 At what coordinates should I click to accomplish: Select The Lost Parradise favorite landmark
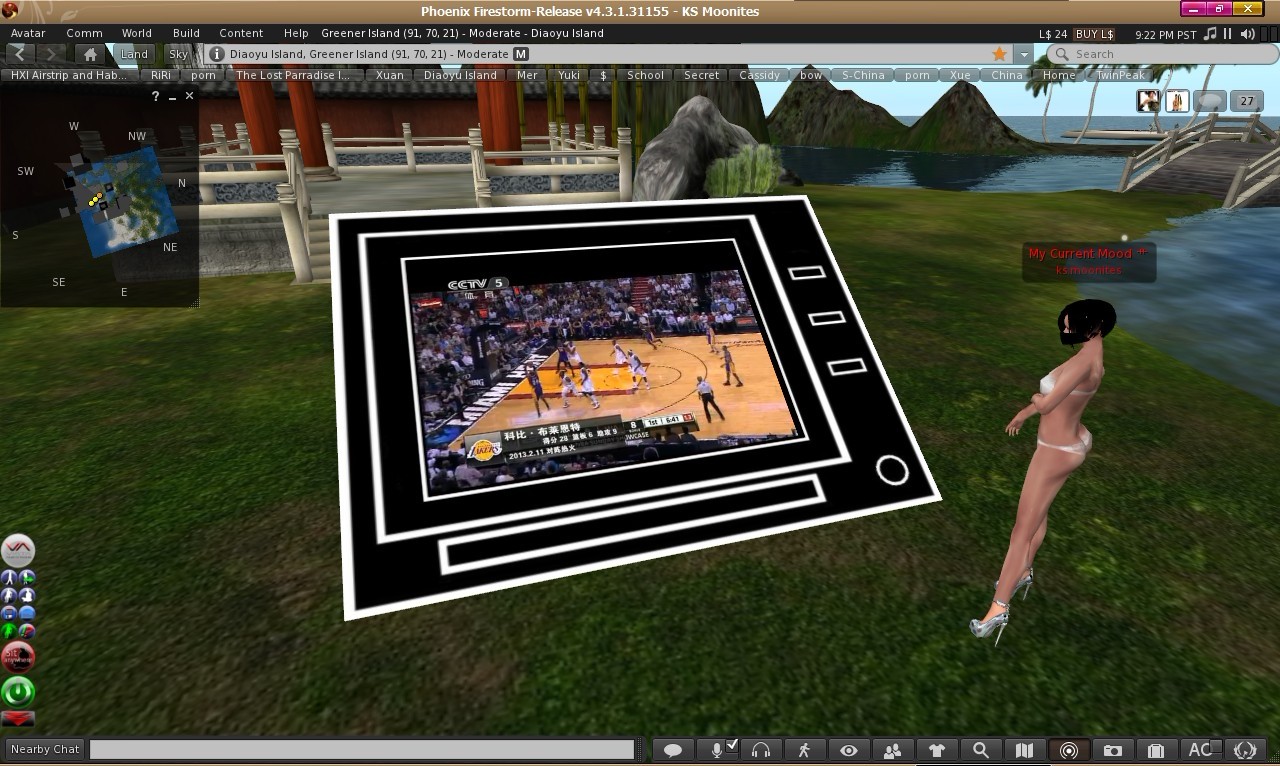click(x=293, y=75)
